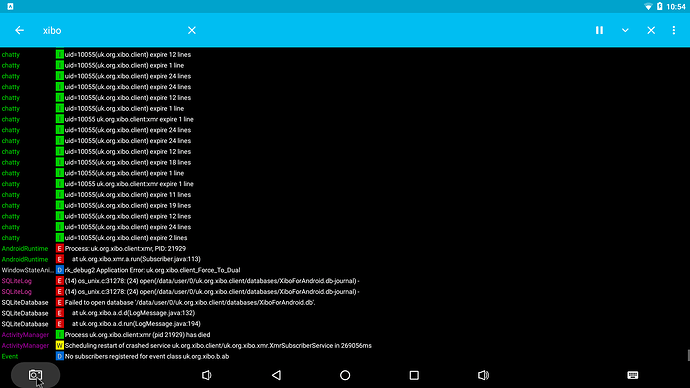Lower volume with the speaker icon
The height and width of the screenshot is (388, 690).
coord(206,375)
